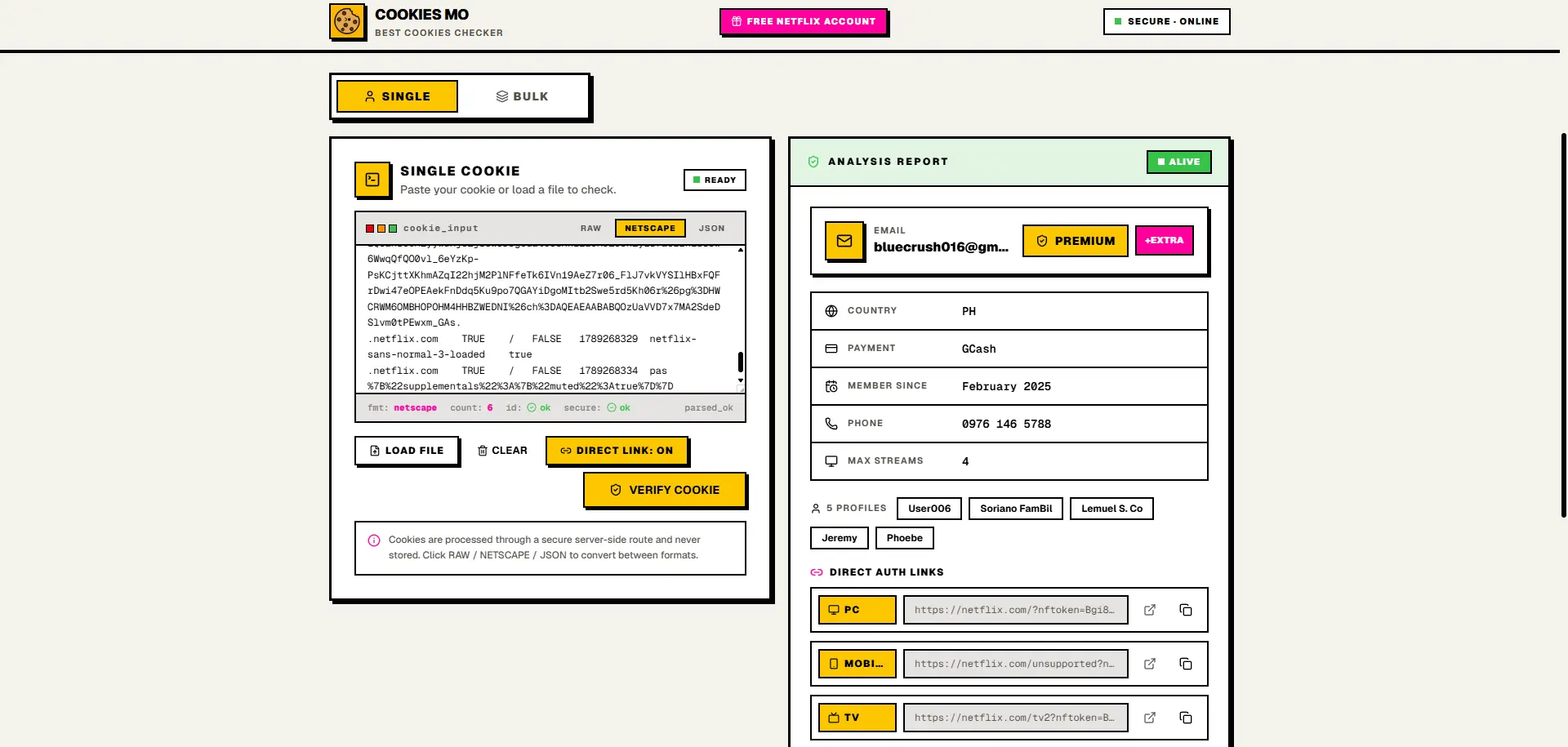Click the green id ok checkmark icon

[x=532, y=407]
